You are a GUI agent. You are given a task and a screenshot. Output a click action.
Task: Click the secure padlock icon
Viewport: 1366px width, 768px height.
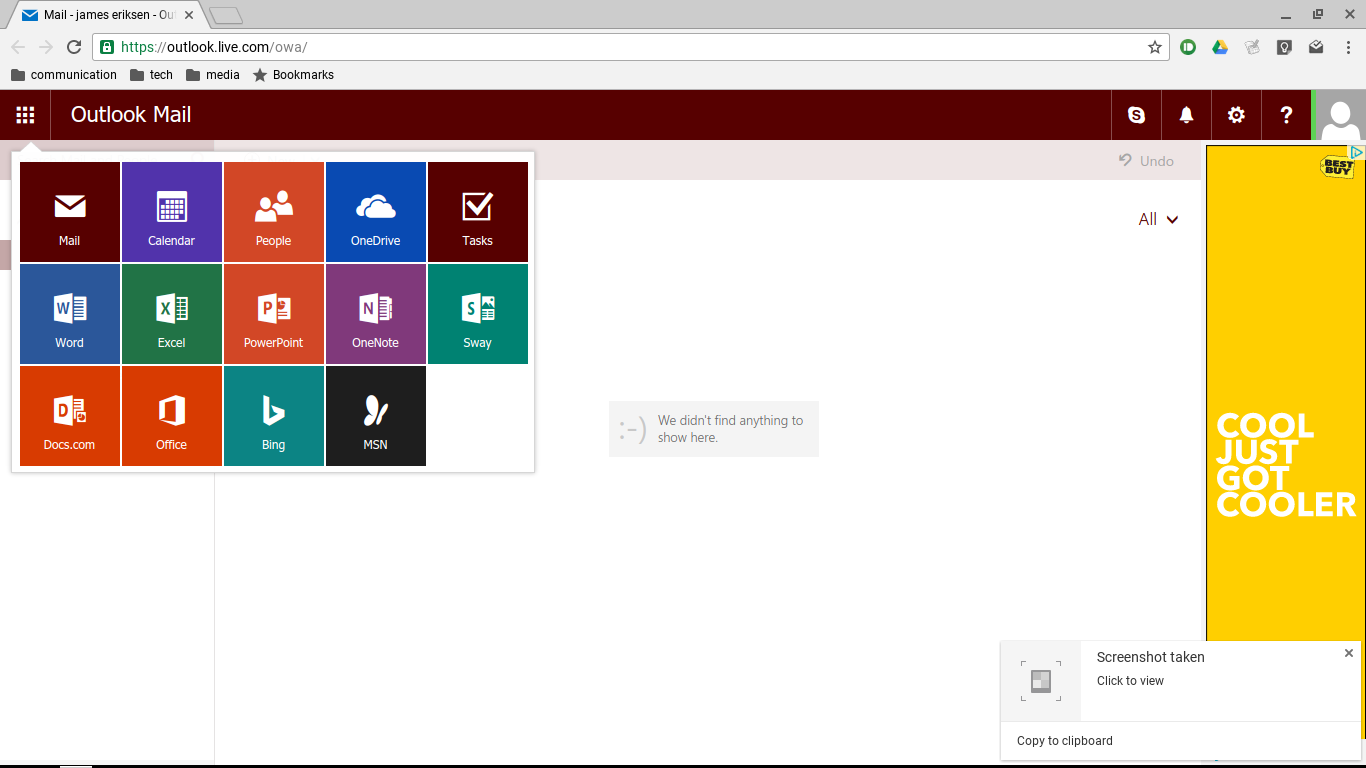pos(107,47)
